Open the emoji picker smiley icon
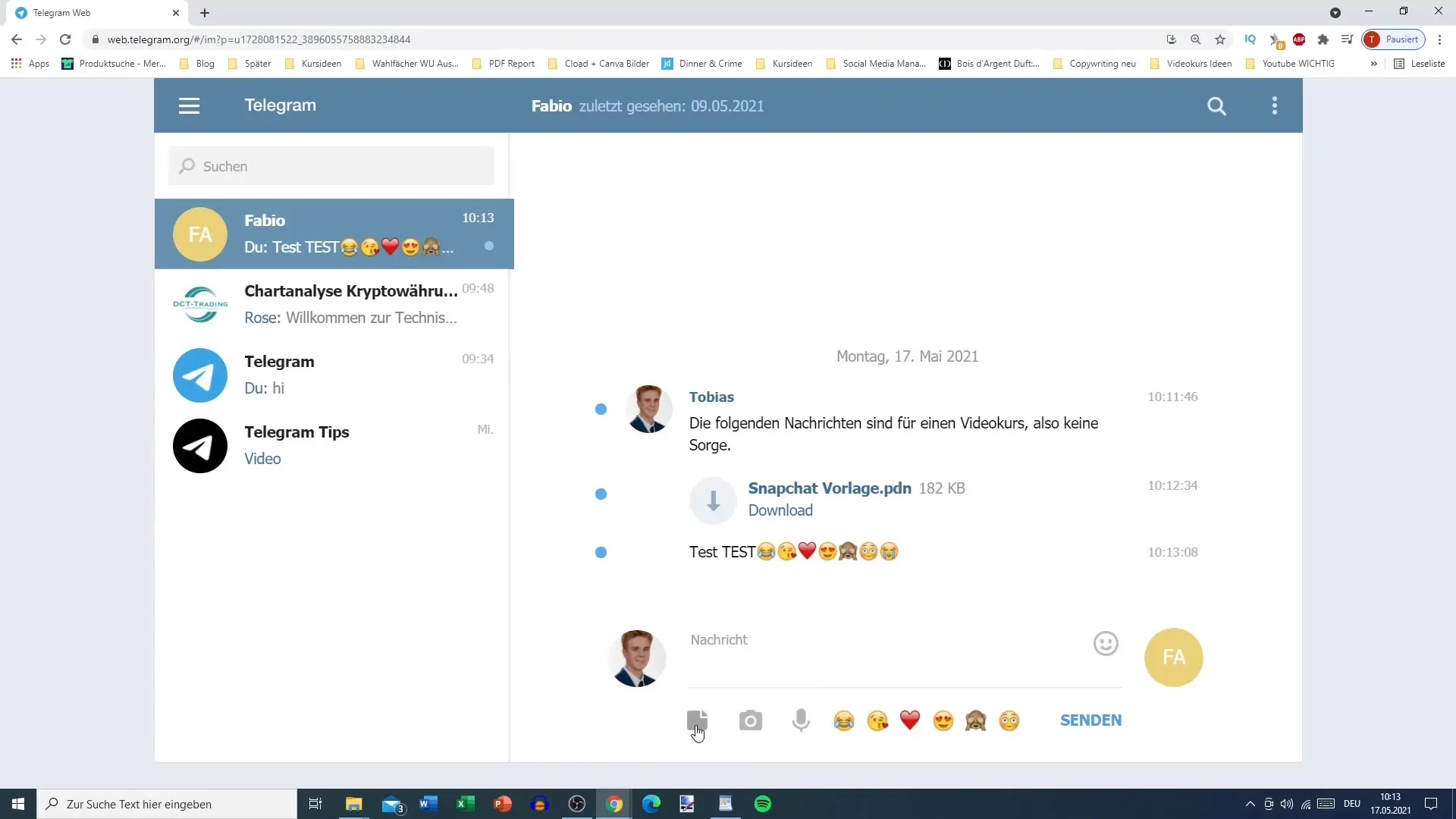 click(x=1106, y=644)
